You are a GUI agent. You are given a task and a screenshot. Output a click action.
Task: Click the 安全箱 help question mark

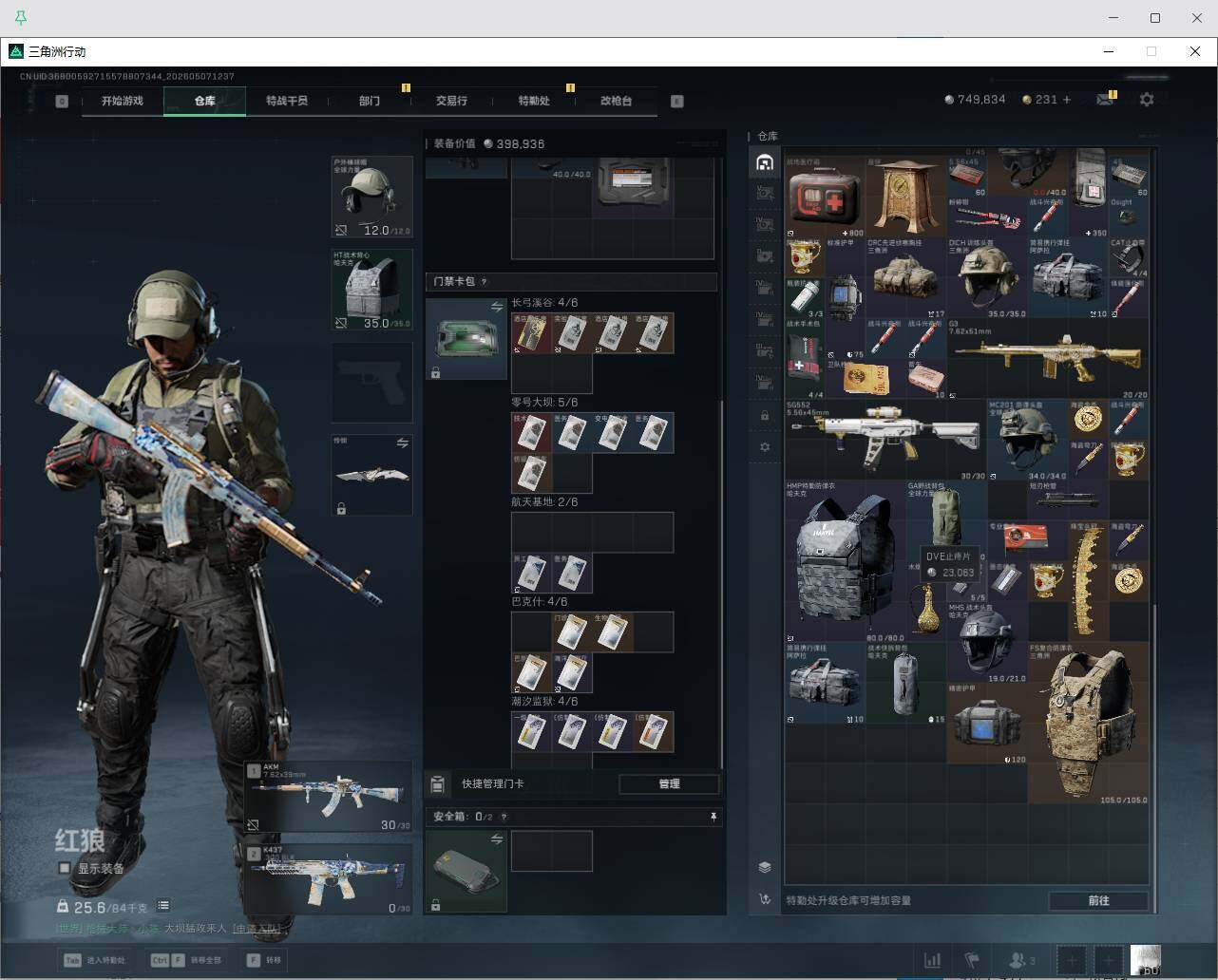click(x=504, y=817)
